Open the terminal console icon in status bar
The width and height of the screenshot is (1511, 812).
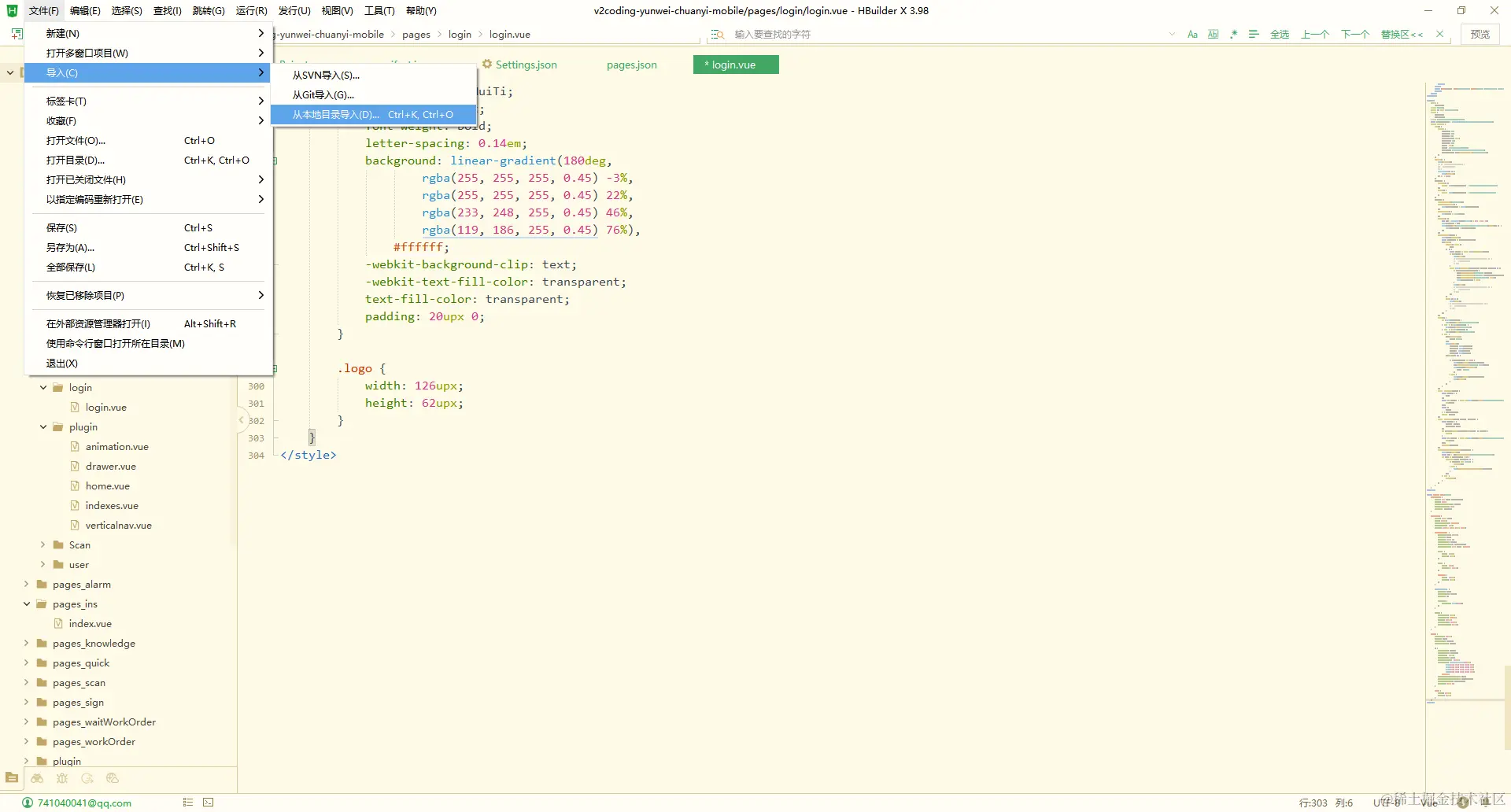pos(208,803)
